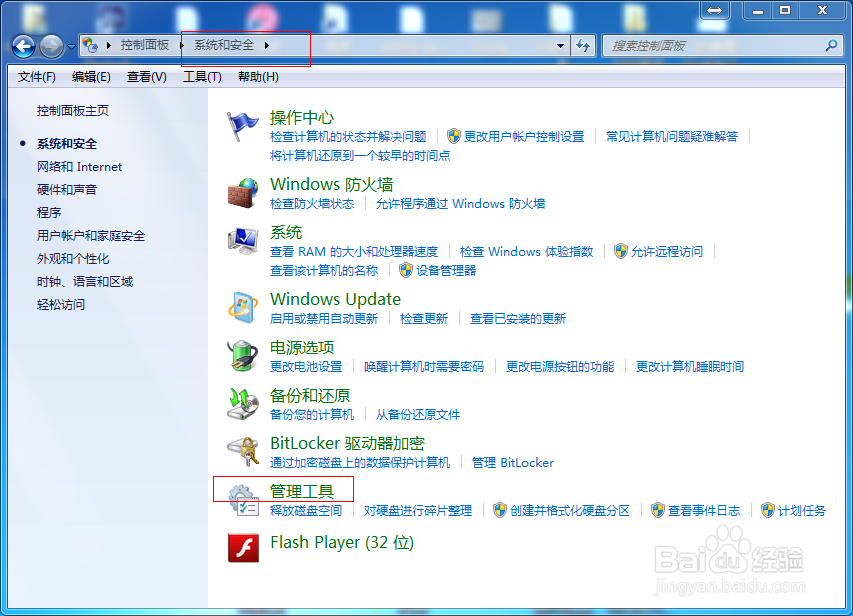This screenshot has height=616, width=853.
Task: Click shield icon beside 更改用户帐户控制设置
Action: (x=454, y=136)
